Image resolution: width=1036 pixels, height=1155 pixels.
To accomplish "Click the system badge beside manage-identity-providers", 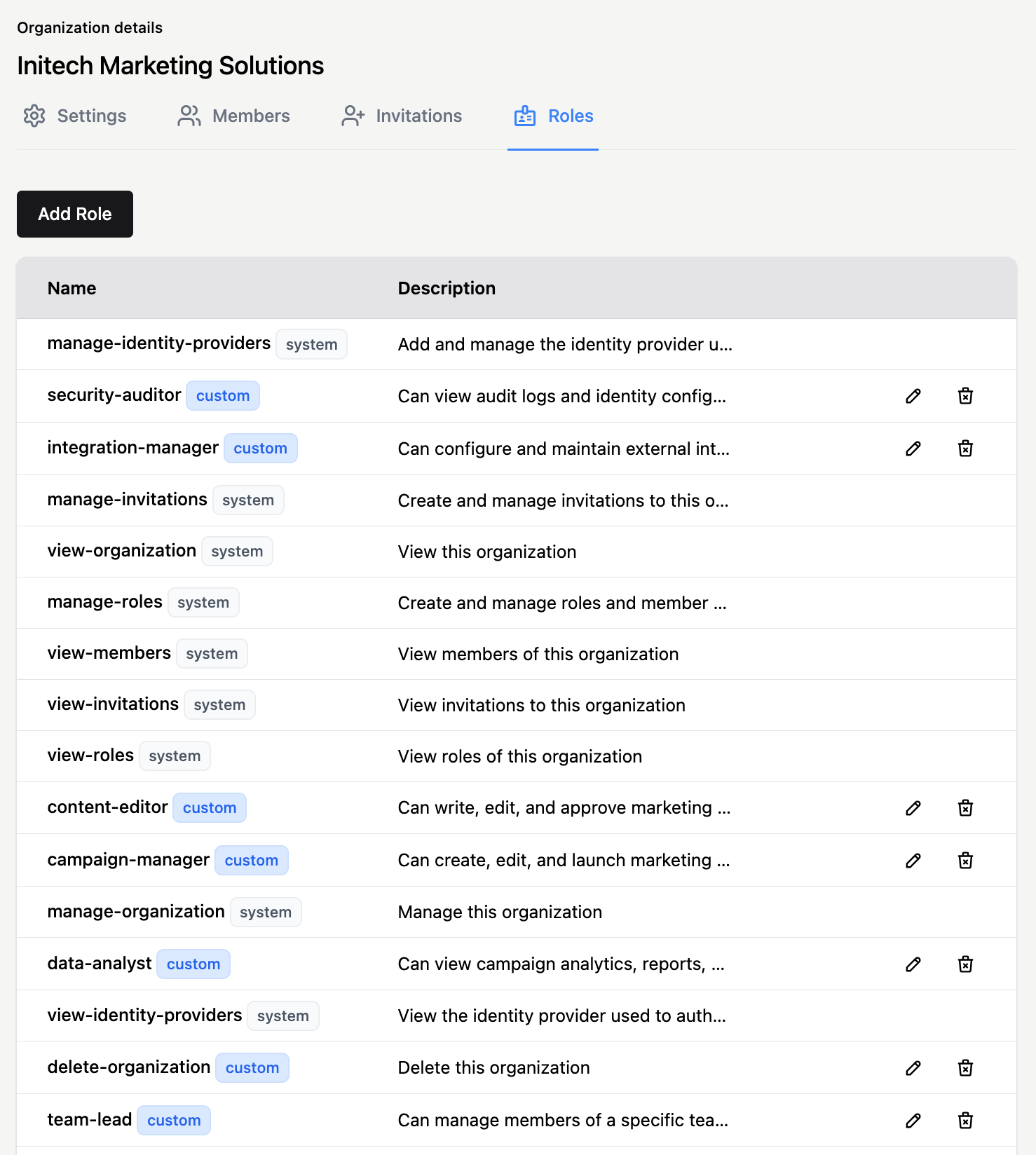I will (x=311, y=344).
